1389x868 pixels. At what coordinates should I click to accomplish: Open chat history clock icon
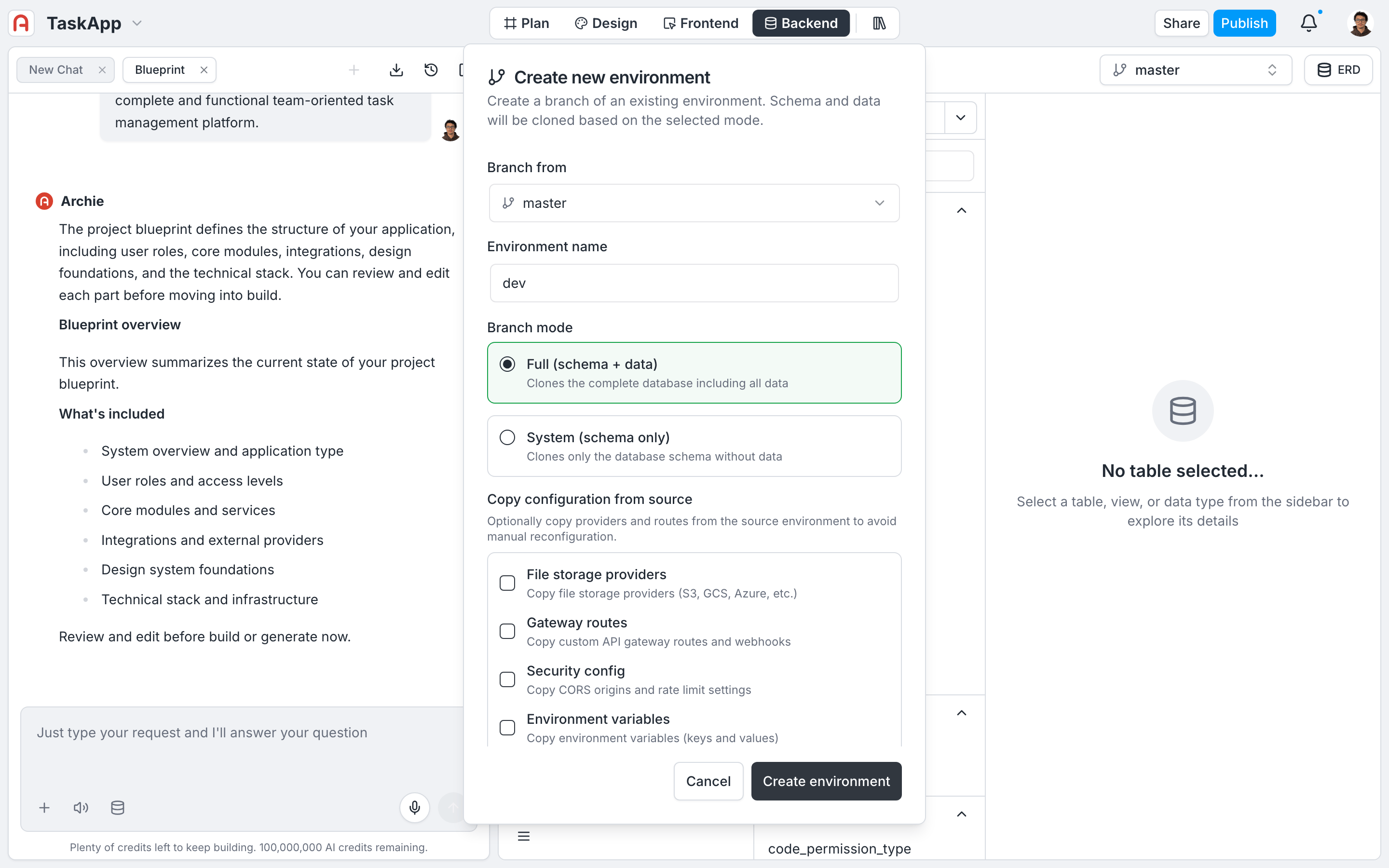click(431, 70)
